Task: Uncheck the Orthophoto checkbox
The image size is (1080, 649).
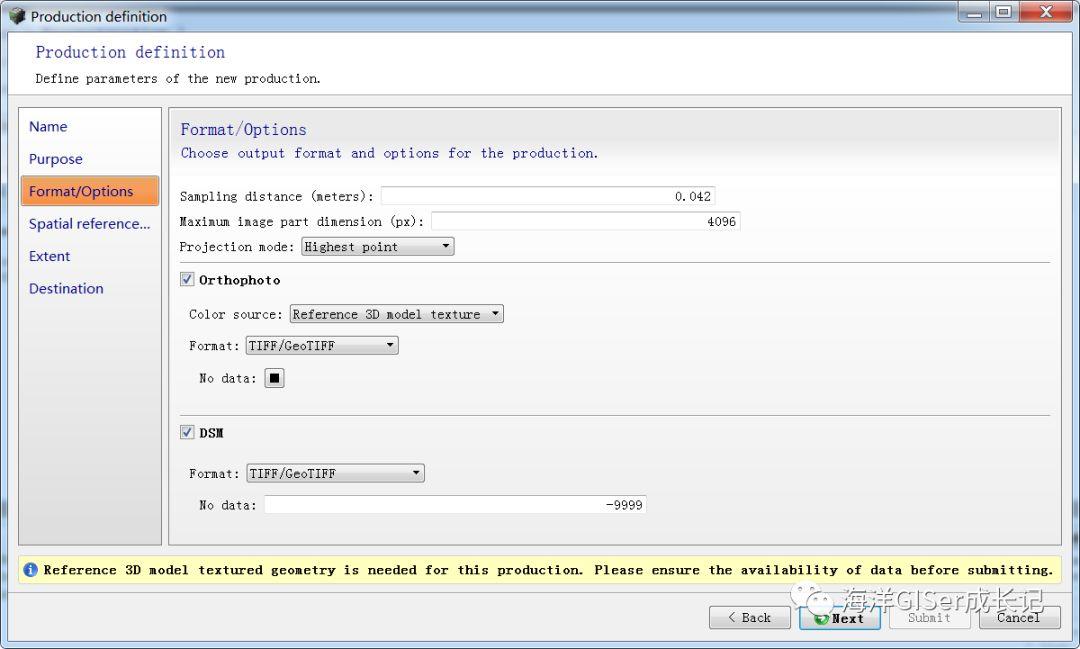Action: tap(187, 279)
